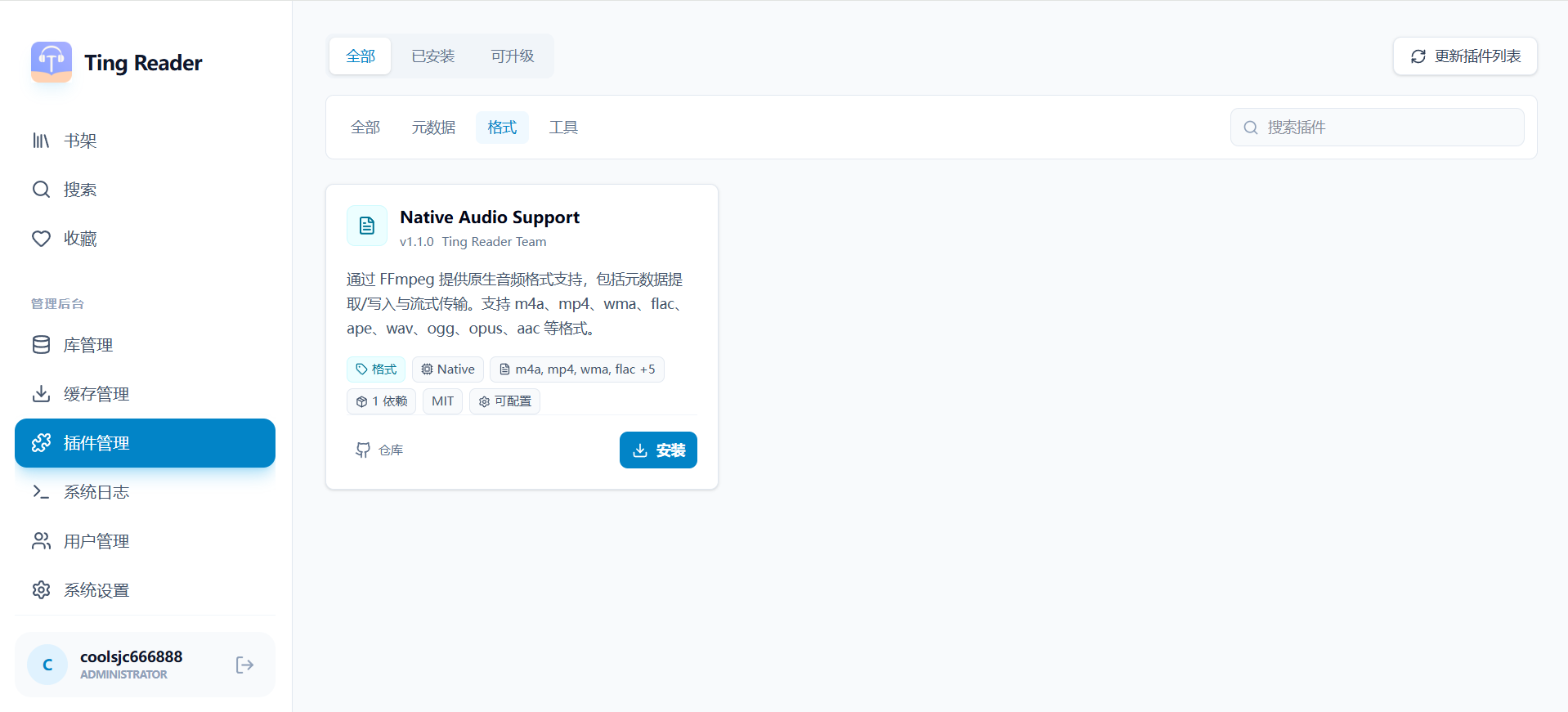Viewport: 1568px width, 712px height.
Task: Click the Ting Reader headphone logo
Action: (52, 62)
